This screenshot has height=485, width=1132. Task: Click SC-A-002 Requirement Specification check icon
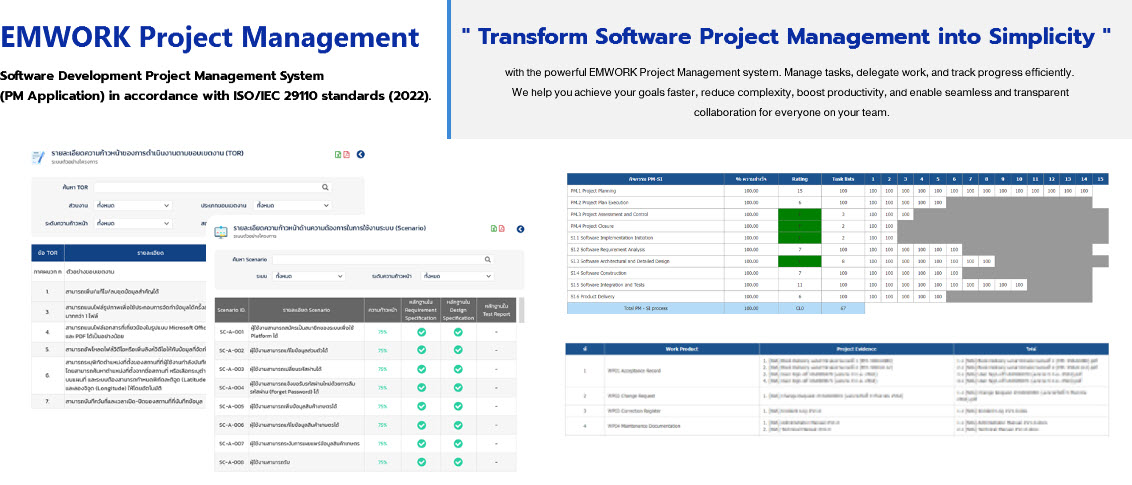coord(422,350)
